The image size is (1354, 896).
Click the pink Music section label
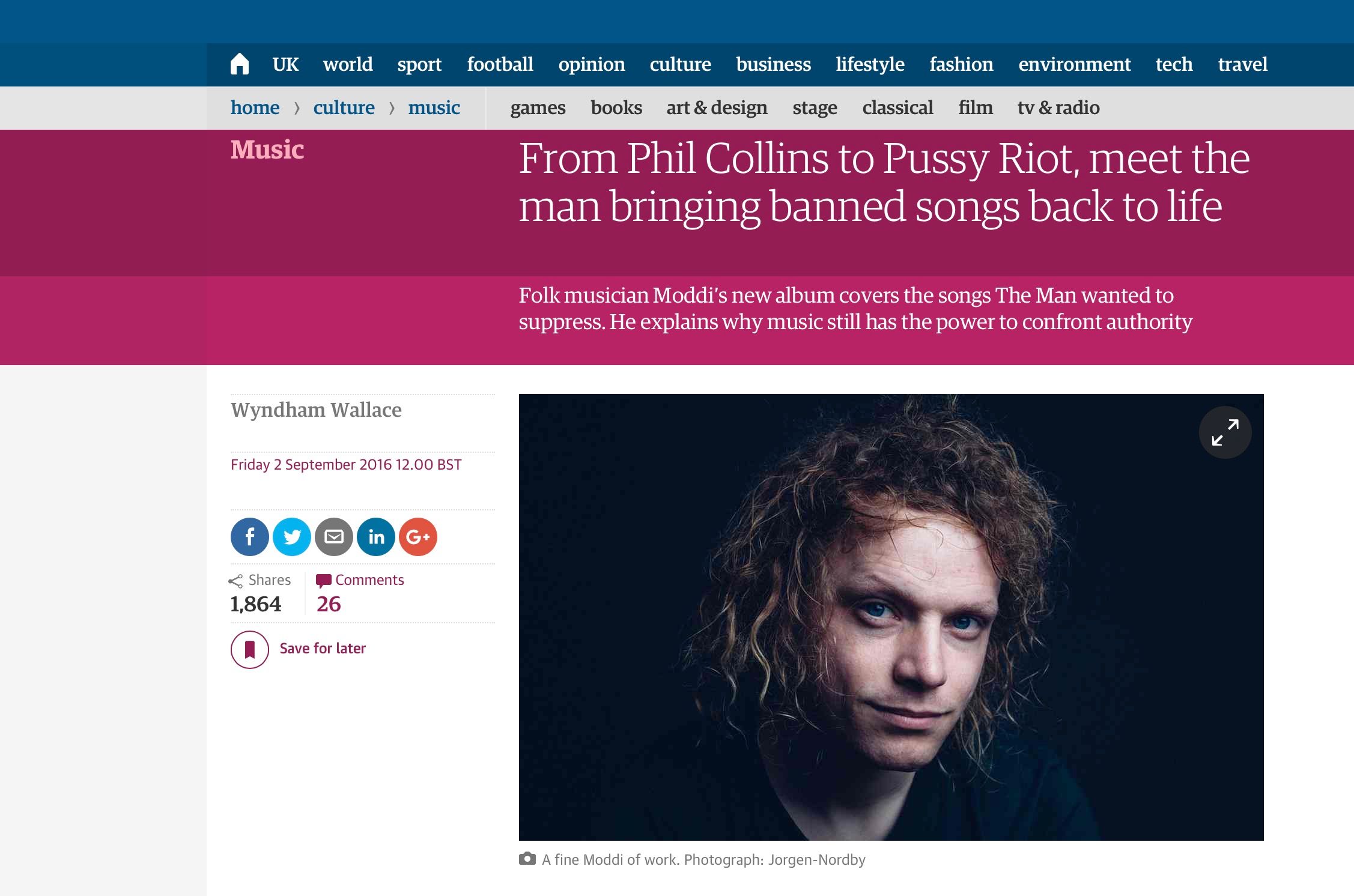[267, 150]
